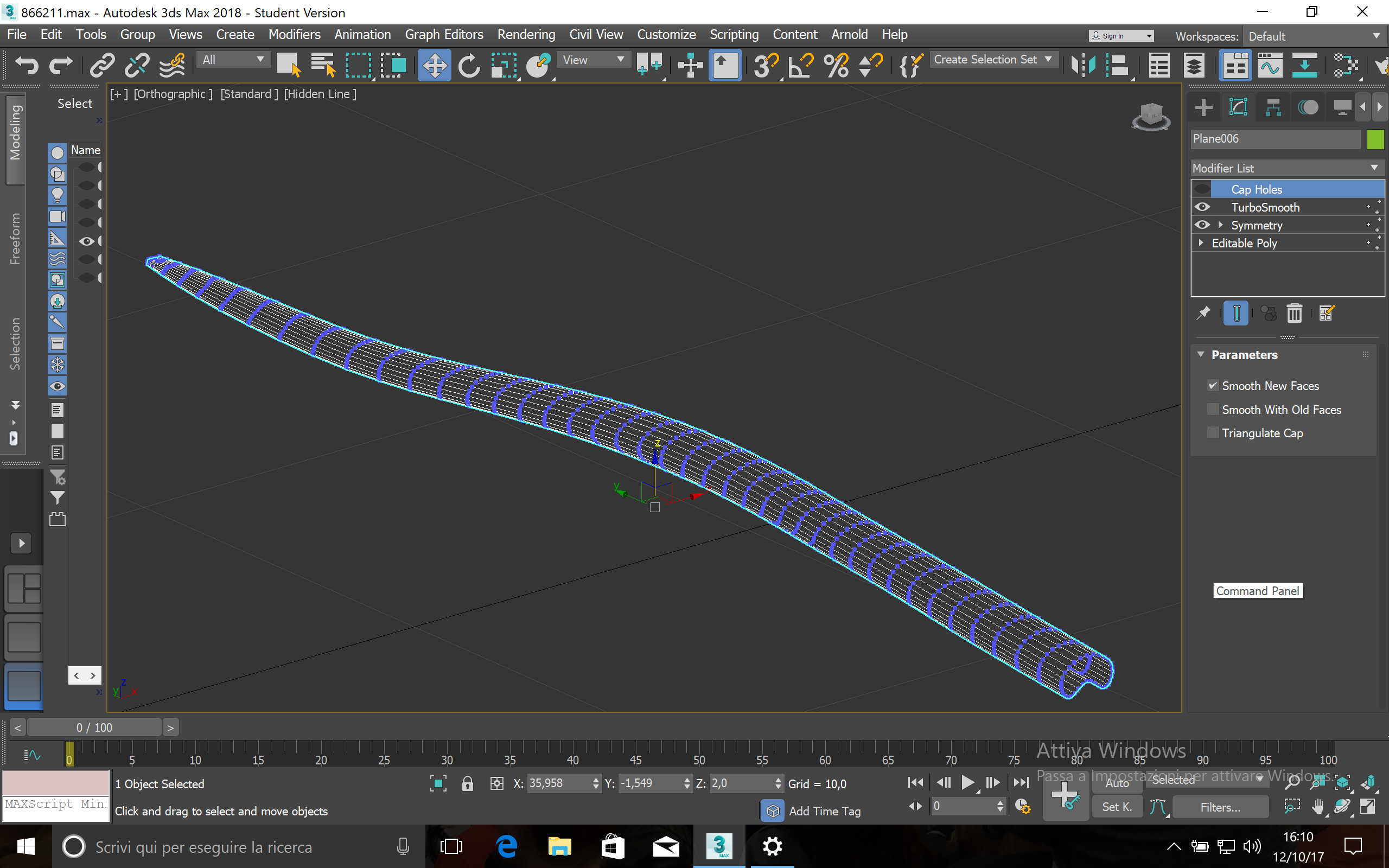Click the Pin Stack icon
The image size is (1389, 868).
click(1203, 314)
